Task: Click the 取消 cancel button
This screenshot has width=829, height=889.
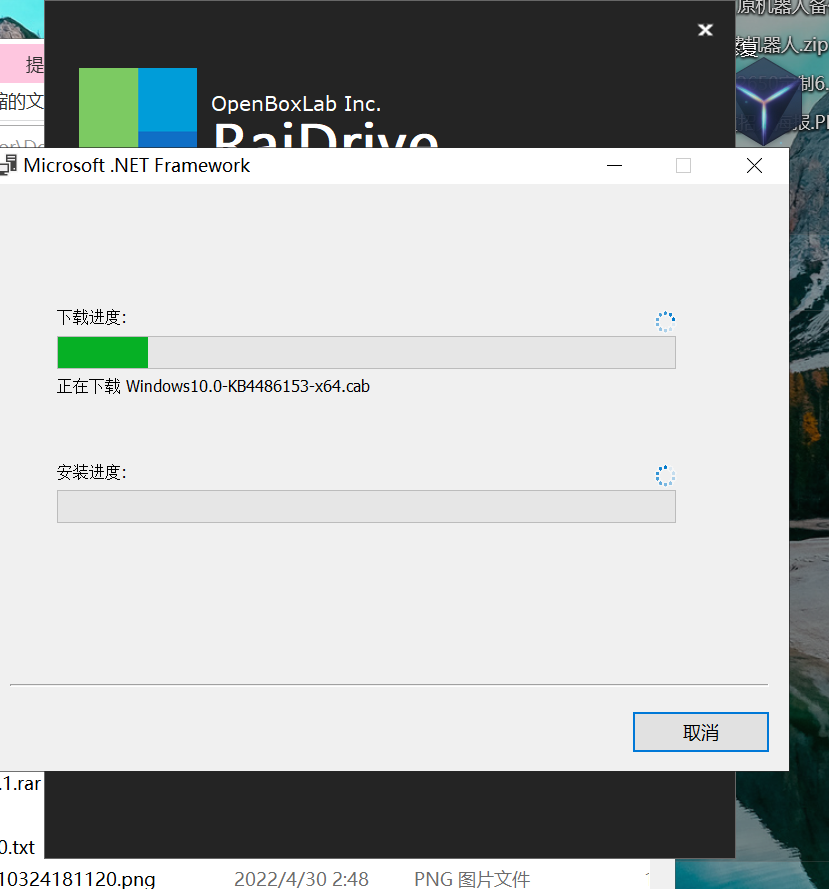Action: pos(700,732)
